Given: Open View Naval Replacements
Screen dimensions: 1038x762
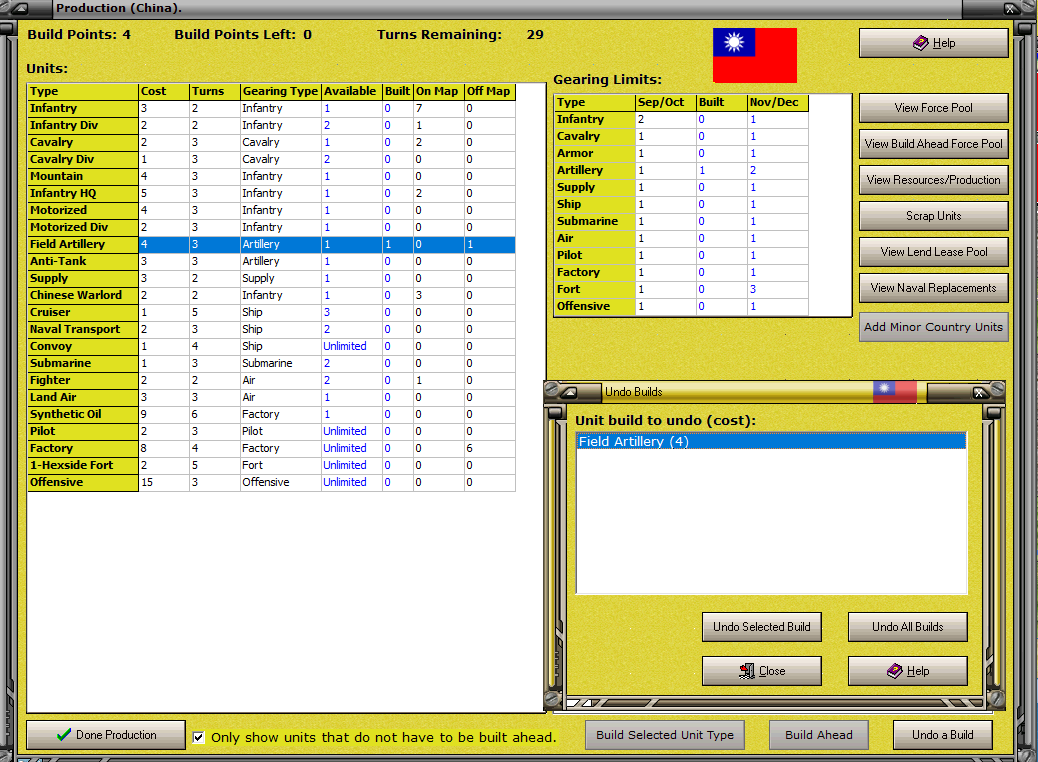Looking at the screenshot, I should (933, 288).
